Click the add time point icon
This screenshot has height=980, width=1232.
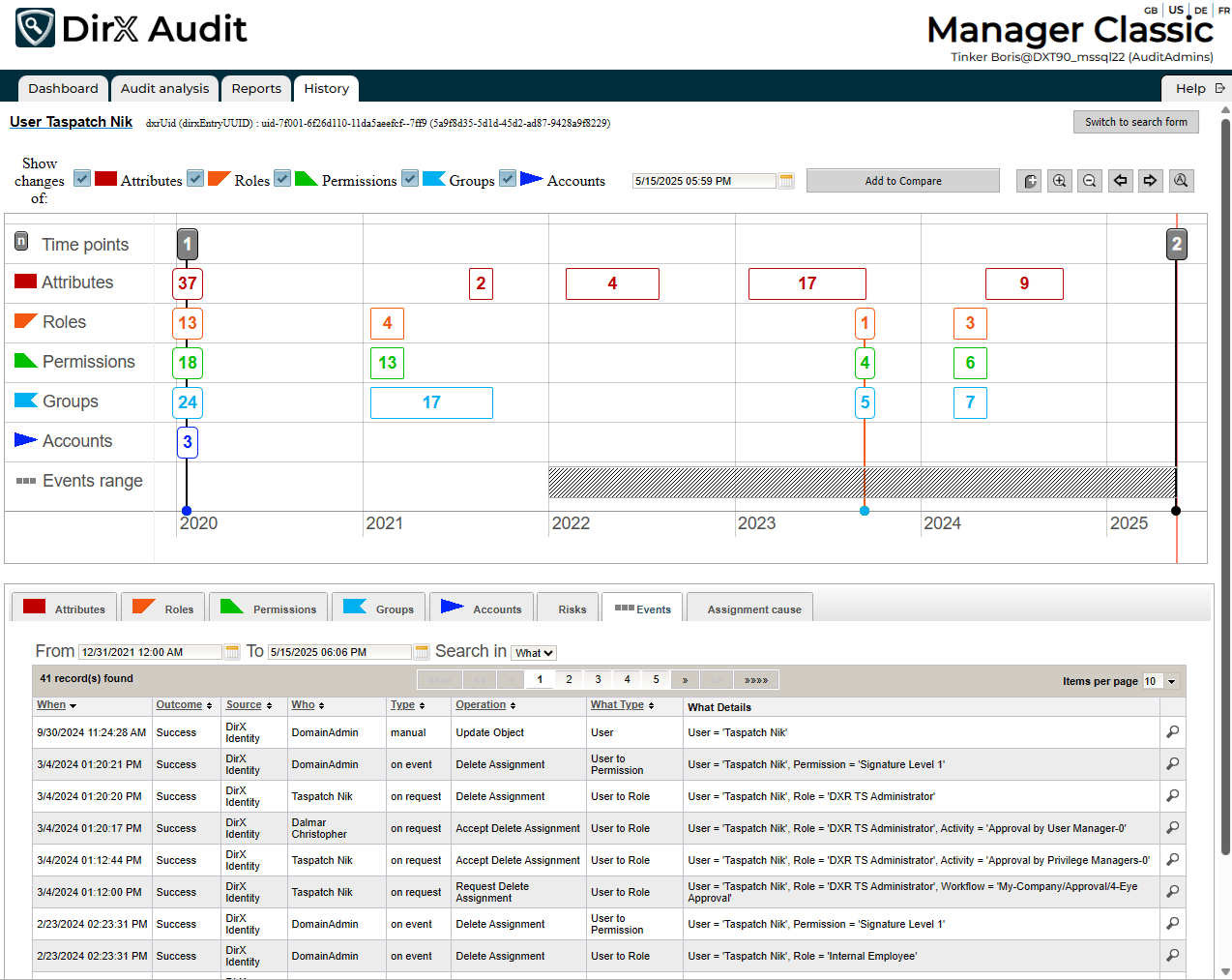[1030, 181]
